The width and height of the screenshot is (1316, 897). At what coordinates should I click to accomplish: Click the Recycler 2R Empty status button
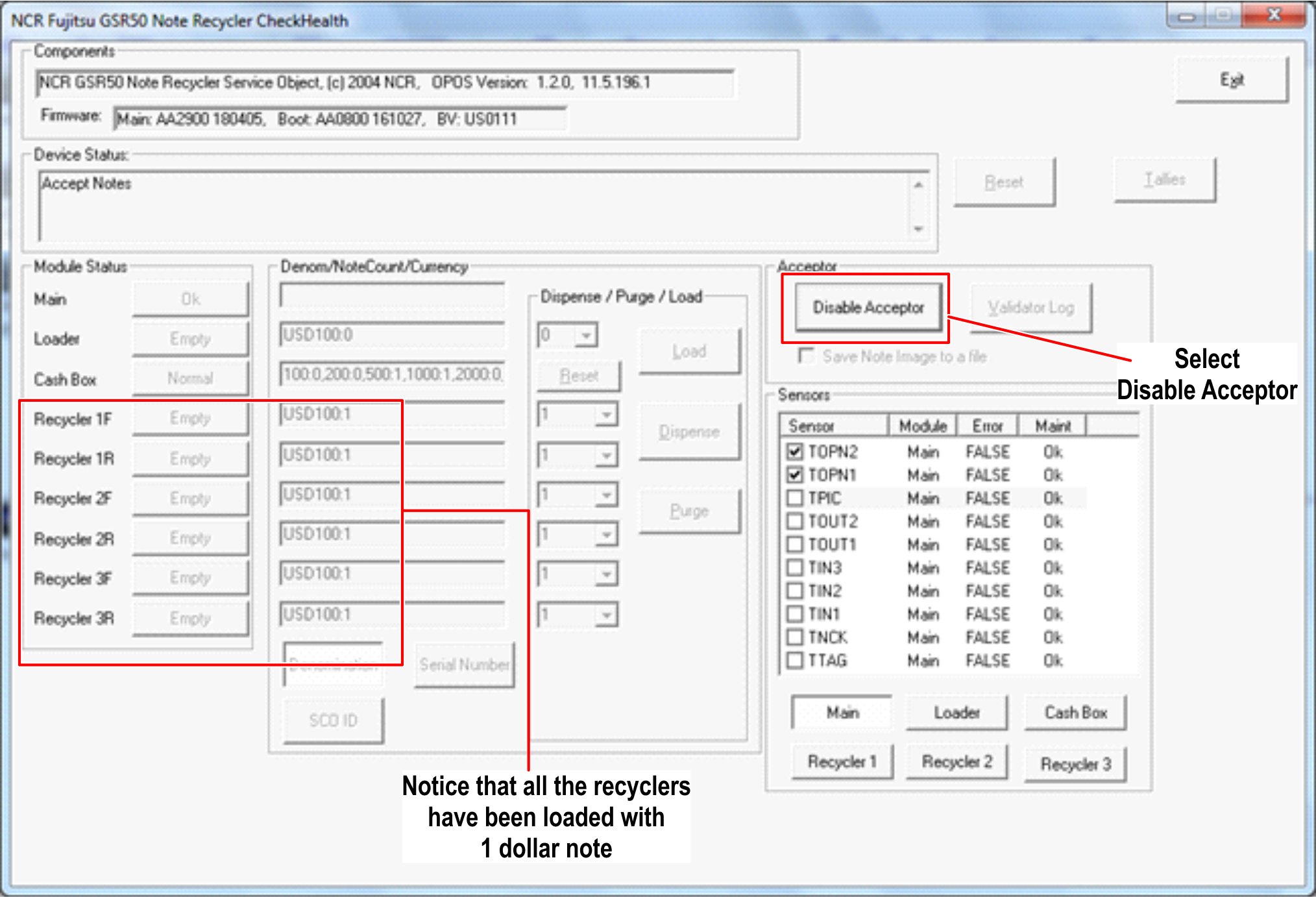point(191,538)
